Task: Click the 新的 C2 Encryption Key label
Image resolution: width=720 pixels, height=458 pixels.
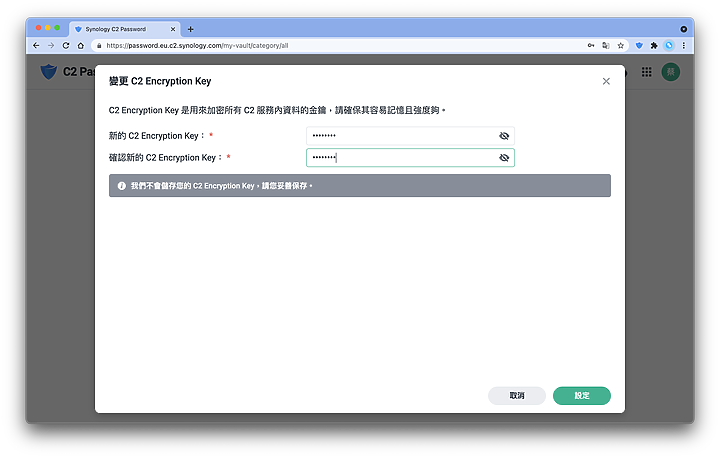Action: (x=156, y=136)
